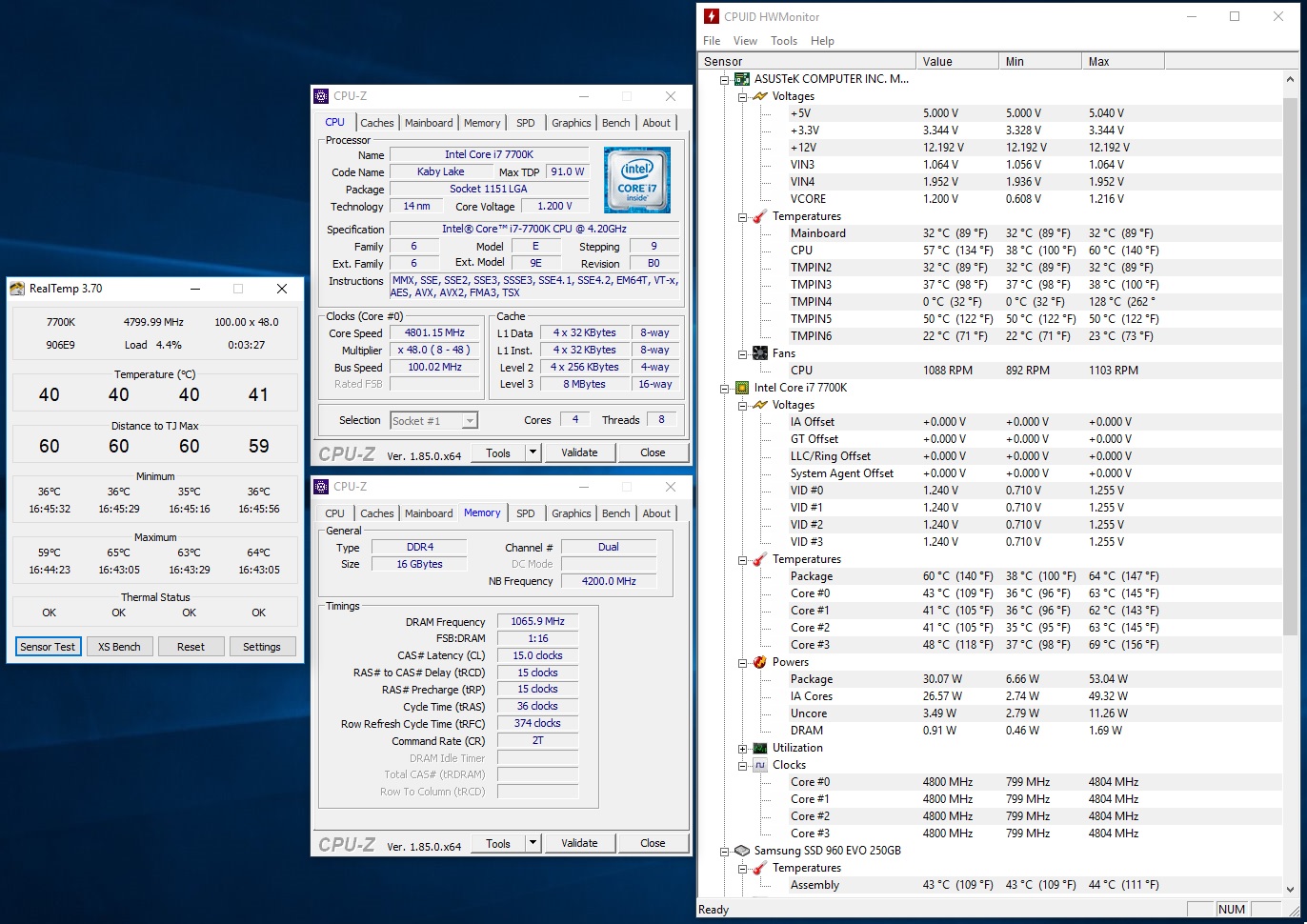Collapse the Fans tree node
Image resolution: width=1307 pixels, height=924 pixels.
[x=742, y=354]
